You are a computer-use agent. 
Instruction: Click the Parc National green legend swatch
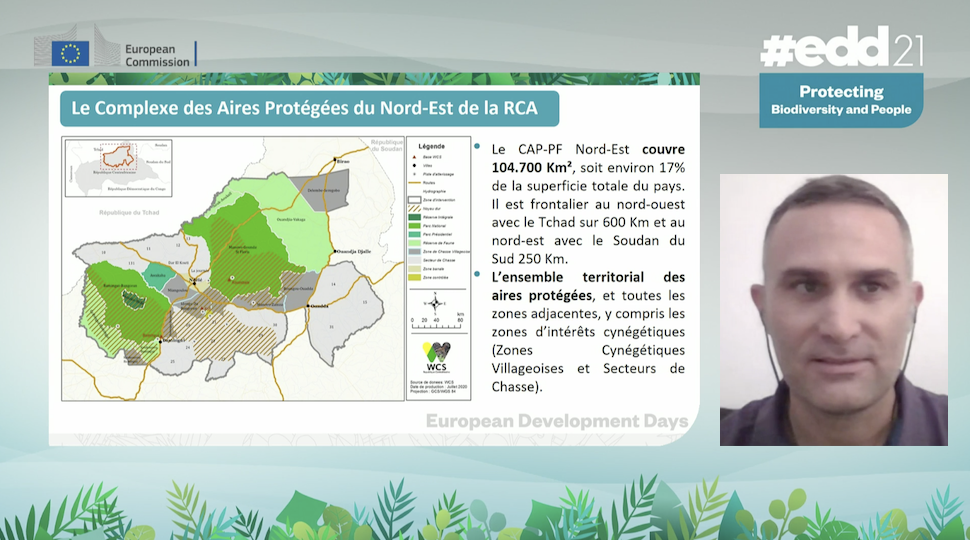(x=414, y=228)
